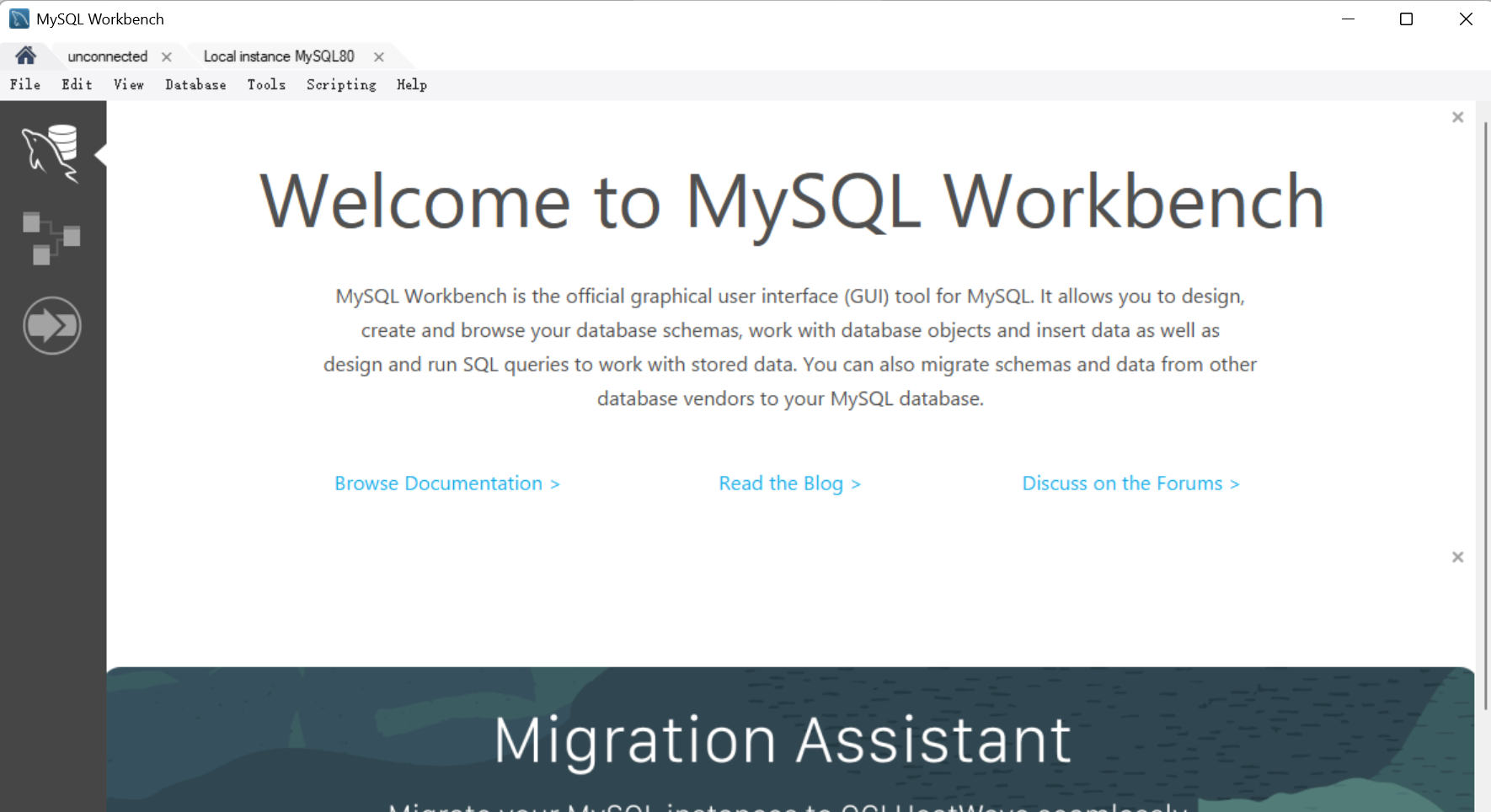Viewport: 1491px width, 812px height.
Task: Open the Edit menu
Action: [x=77, y=84]
